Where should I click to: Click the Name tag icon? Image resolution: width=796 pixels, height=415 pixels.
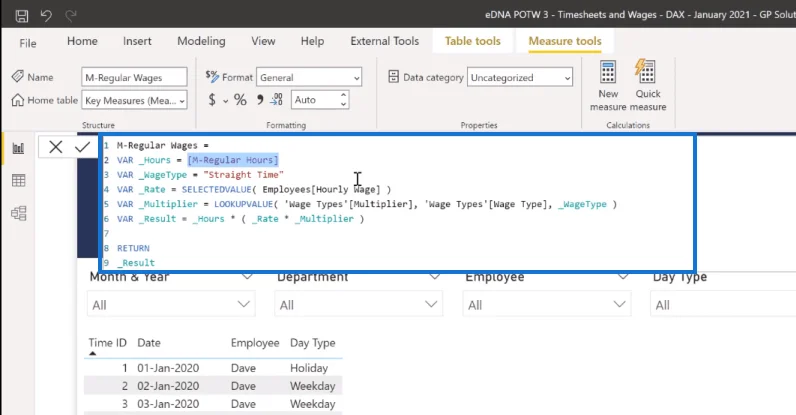(x=17, y=77)
